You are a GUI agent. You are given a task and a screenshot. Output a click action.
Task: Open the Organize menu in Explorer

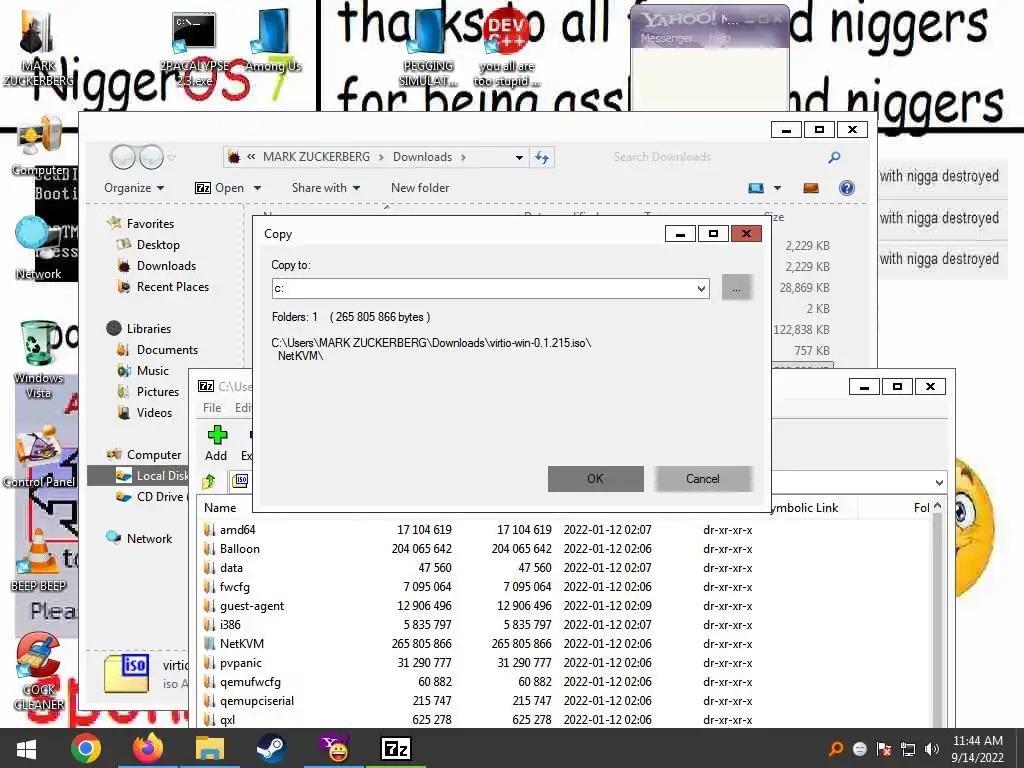pos(134,188)
